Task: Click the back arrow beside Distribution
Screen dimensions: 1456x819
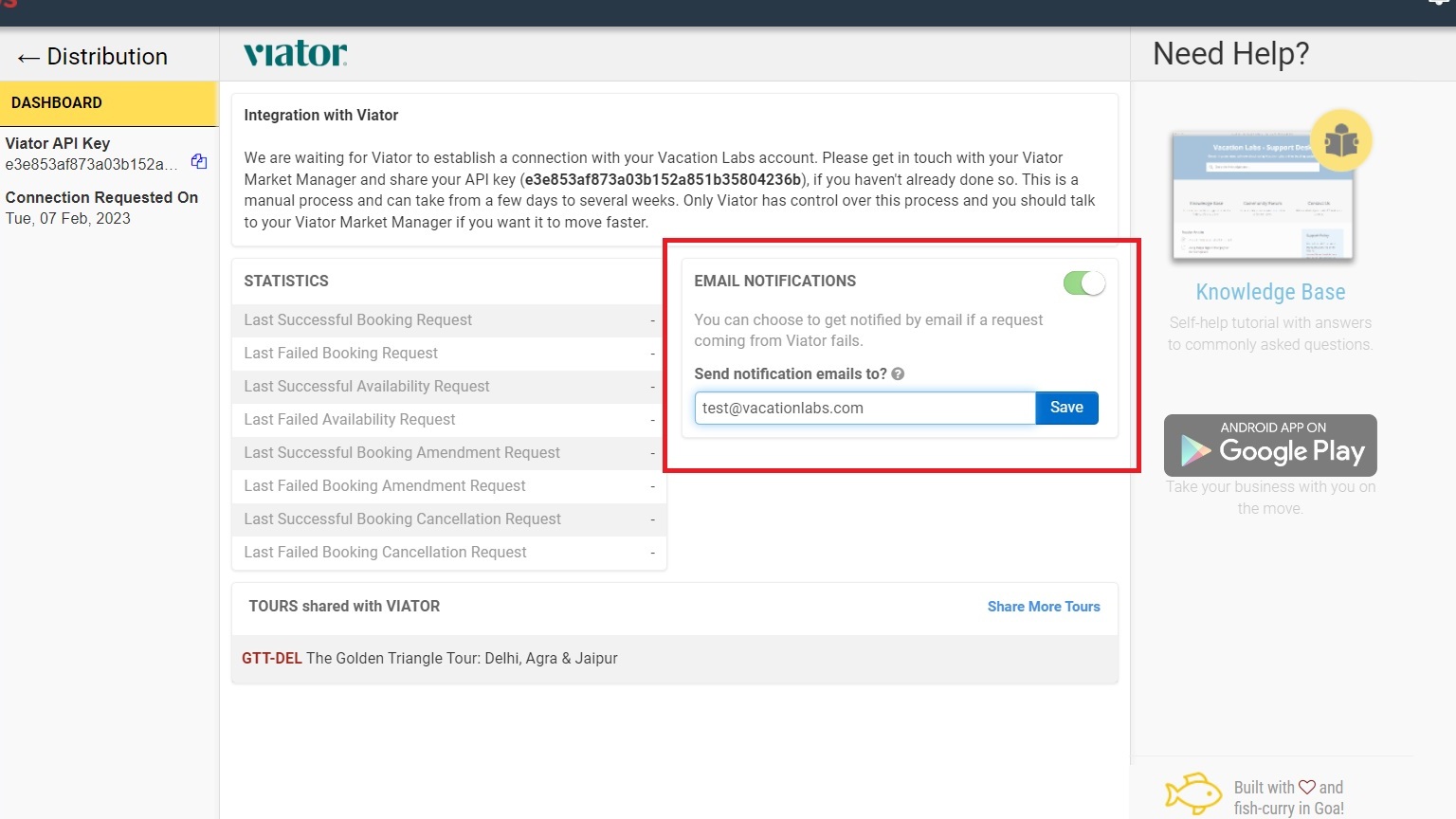Action: [x=27, y=58]
